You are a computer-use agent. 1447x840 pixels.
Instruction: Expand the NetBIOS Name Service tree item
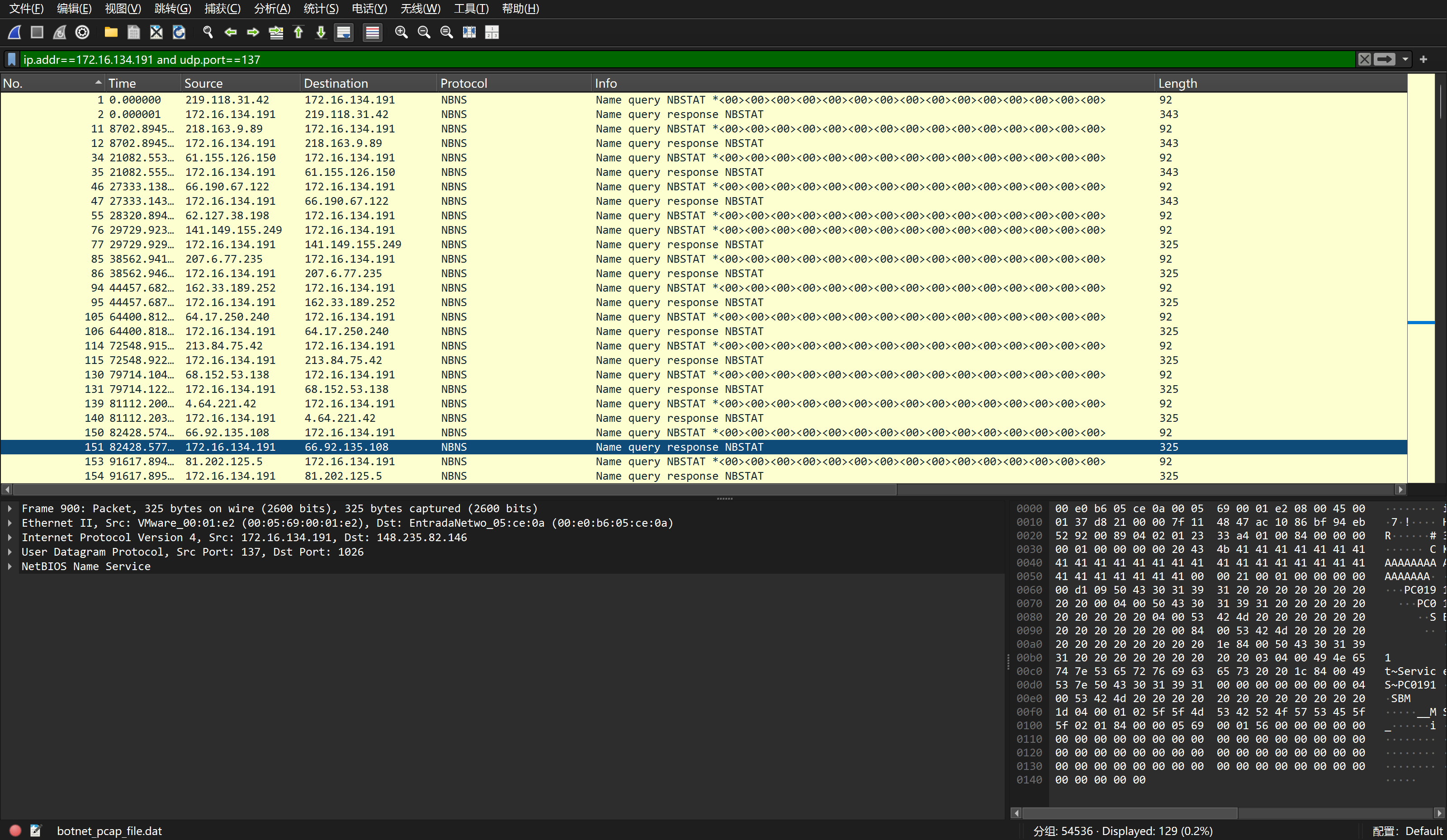[10, 566]
